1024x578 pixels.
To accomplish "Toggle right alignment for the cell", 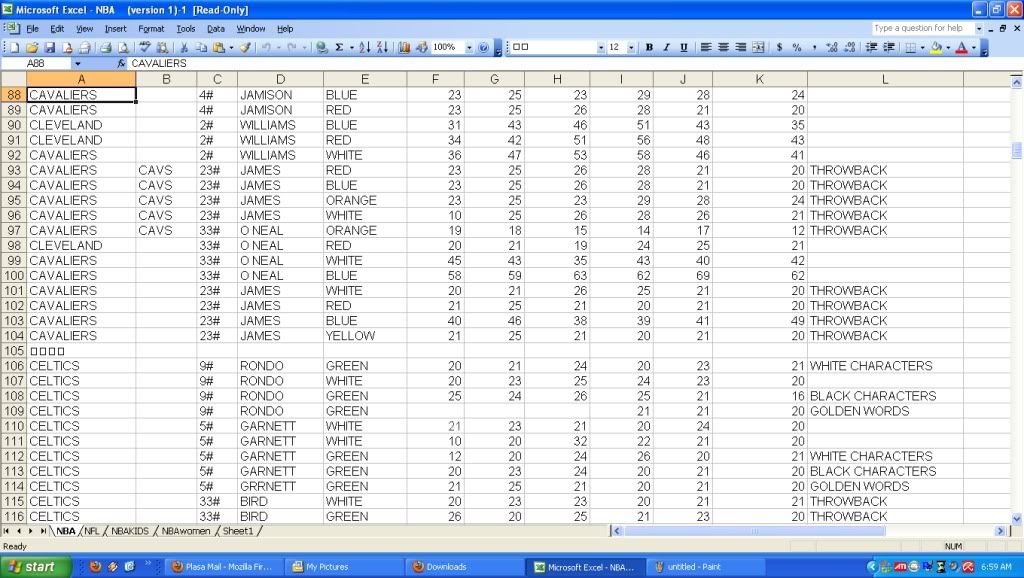I will 741,47.
